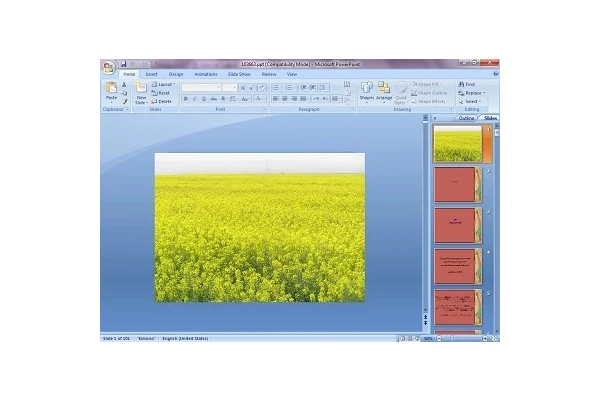
Task: Click the Office button logo
Action: 107,67
